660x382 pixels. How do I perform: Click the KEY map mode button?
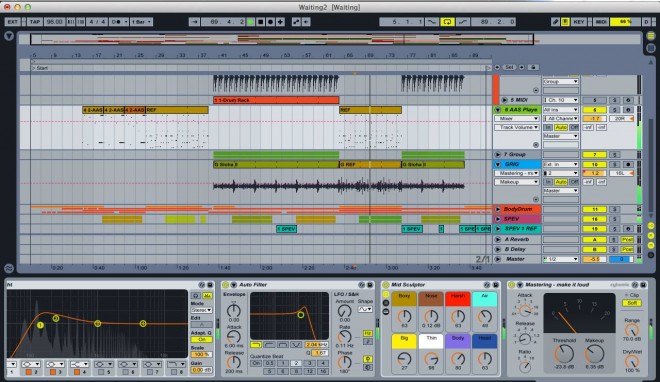(579, 22)
